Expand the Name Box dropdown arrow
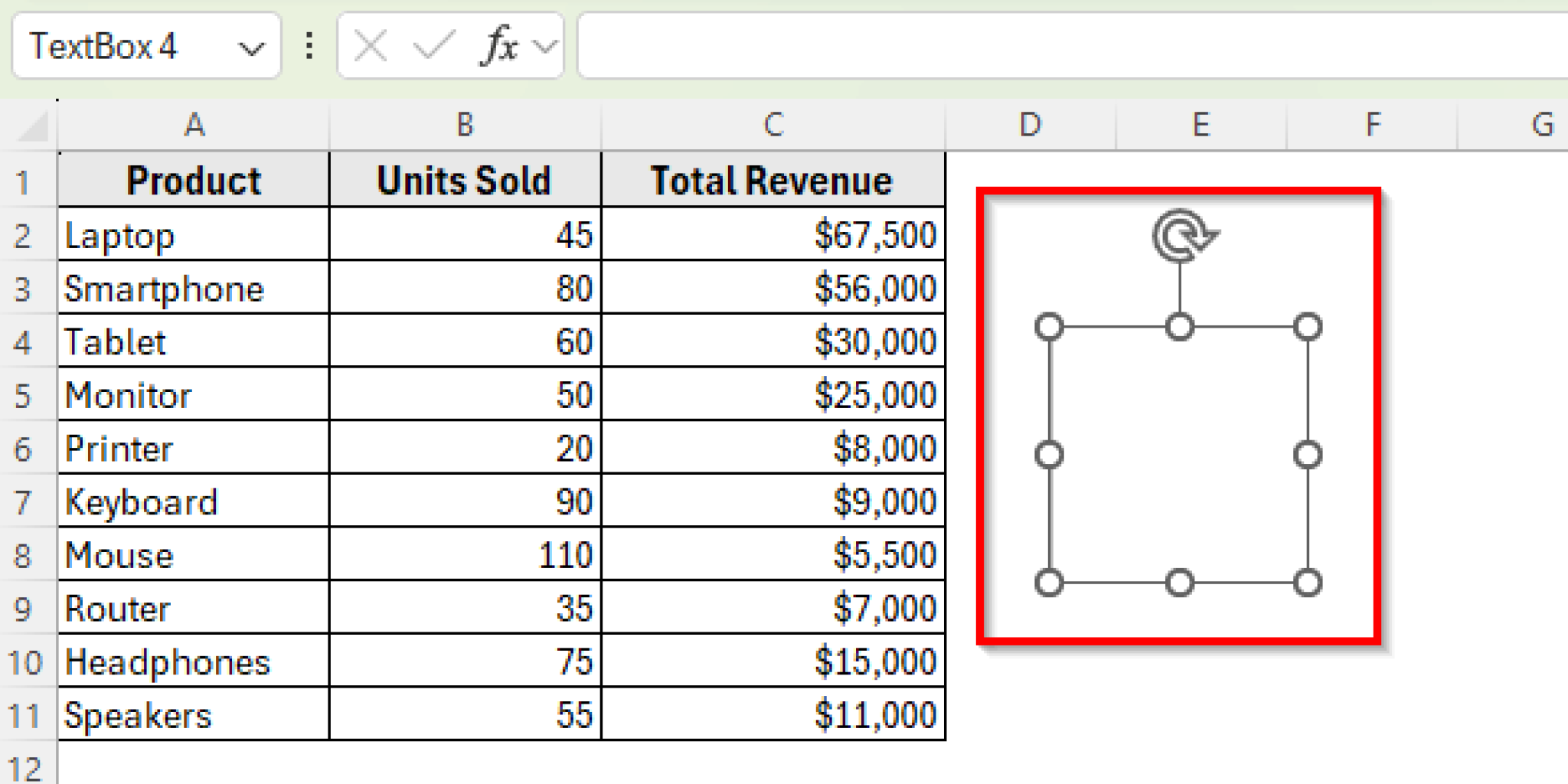Viewport: 1568px width, 784px height. [x=250, y=48]
